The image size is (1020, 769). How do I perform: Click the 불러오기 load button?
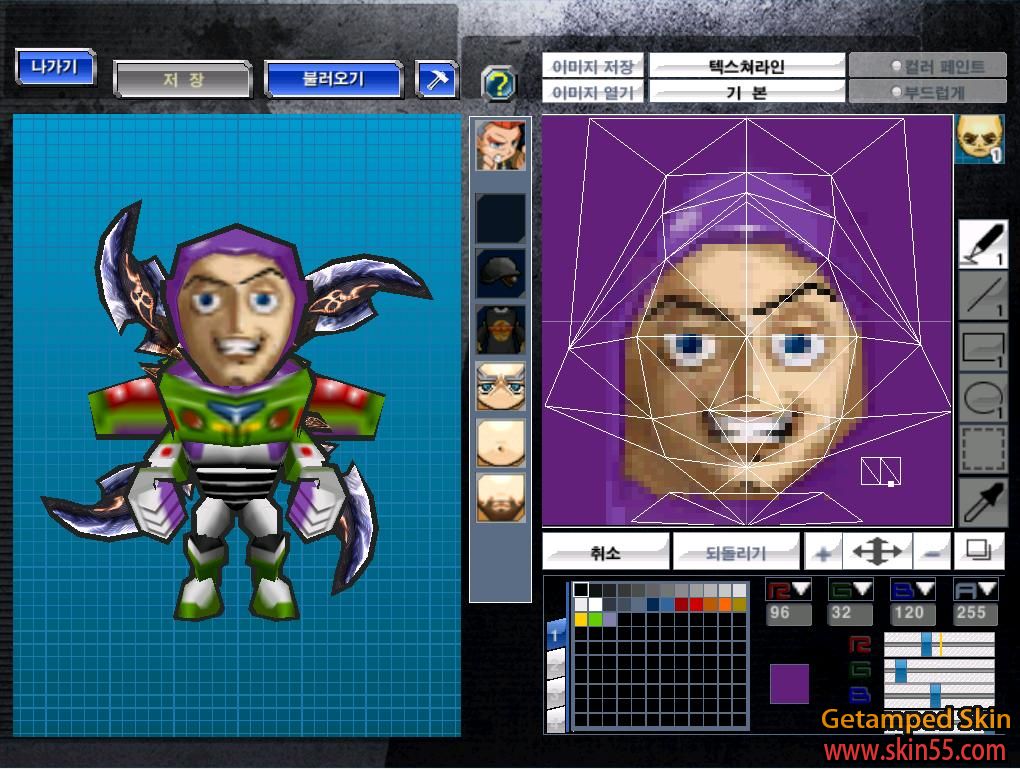tap(334, 79)
